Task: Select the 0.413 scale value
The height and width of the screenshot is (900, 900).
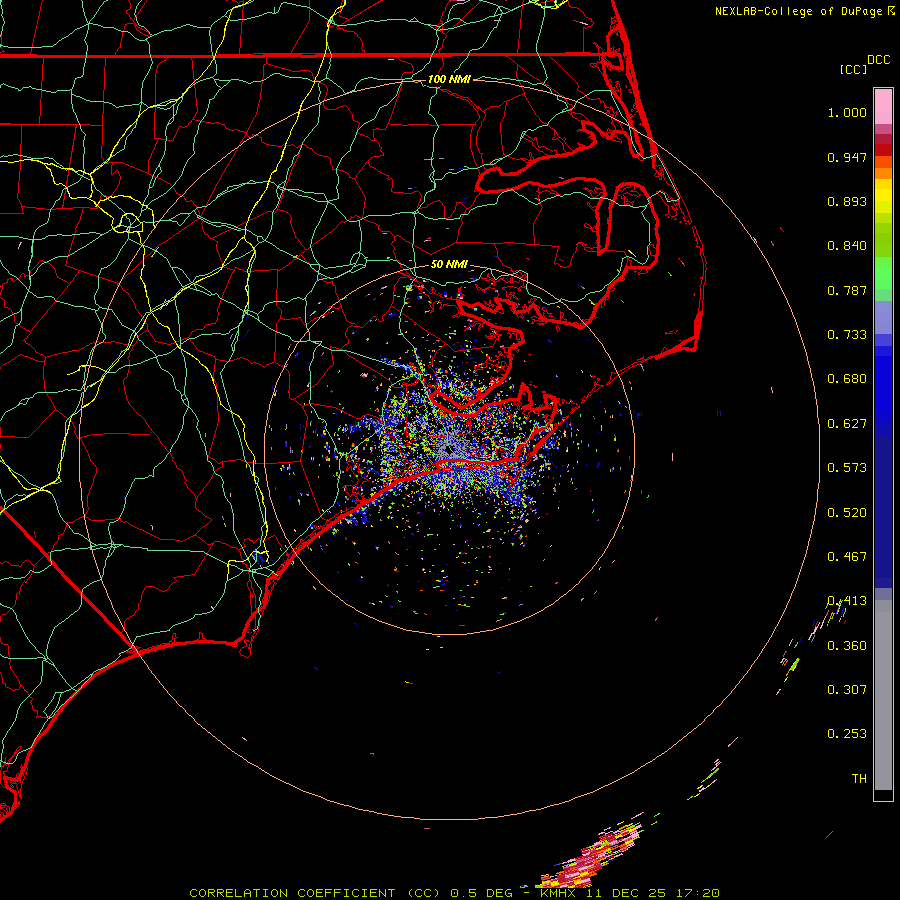Action: click(x=847, y=601)
